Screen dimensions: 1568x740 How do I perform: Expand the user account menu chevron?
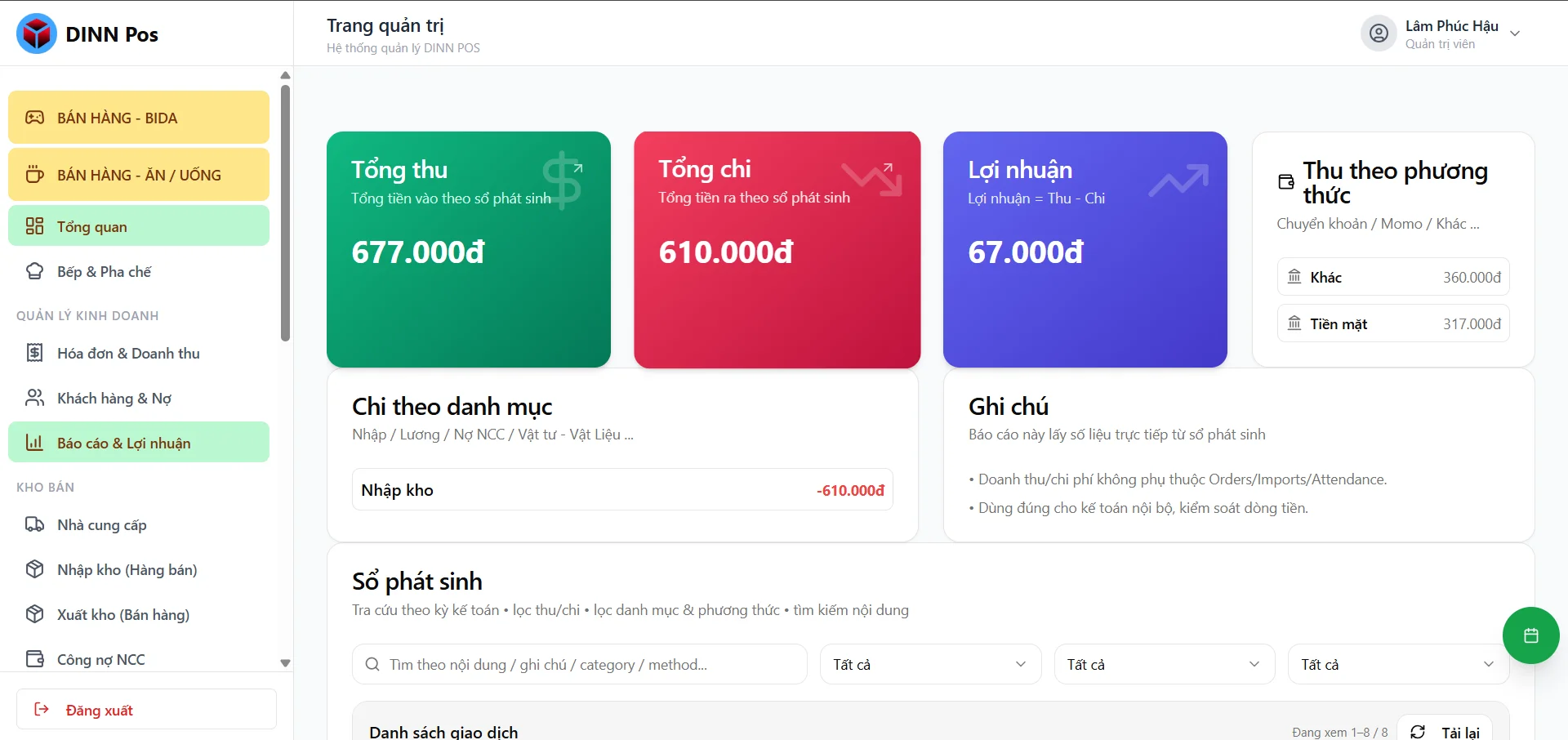point(1515,33)
